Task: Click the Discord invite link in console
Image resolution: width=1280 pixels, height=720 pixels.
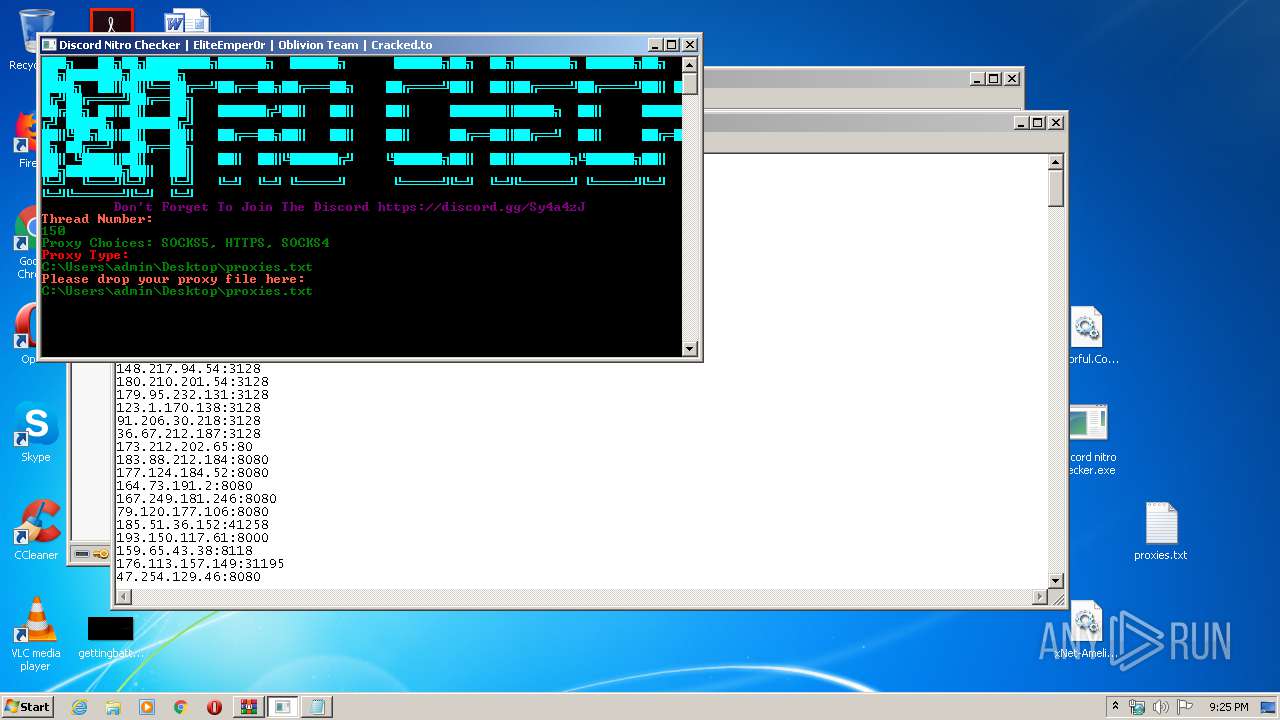Action: 481,207
